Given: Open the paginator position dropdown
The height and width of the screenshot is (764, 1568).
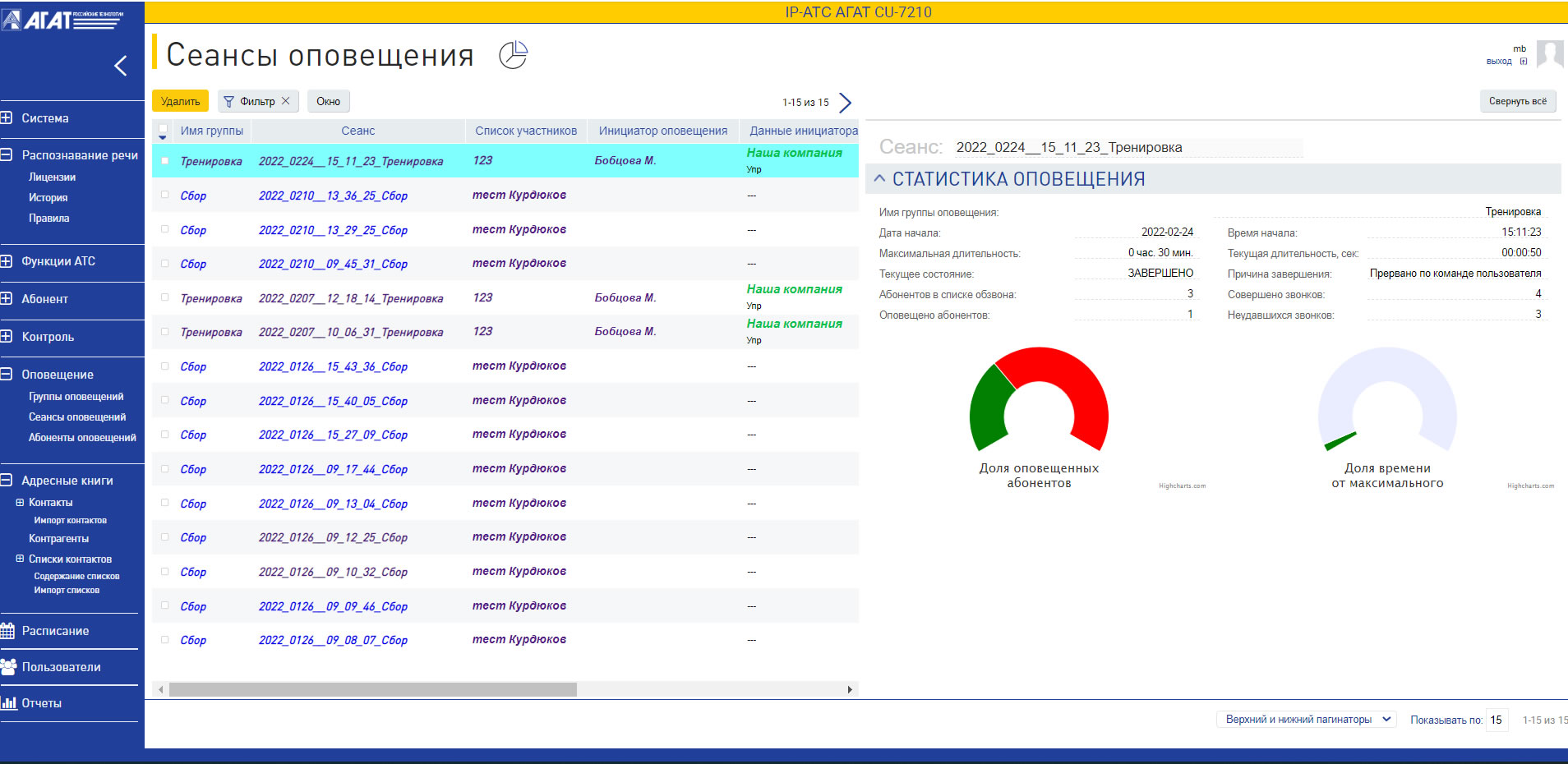Looking at the screenshot, I should (x=1306, y=720).
